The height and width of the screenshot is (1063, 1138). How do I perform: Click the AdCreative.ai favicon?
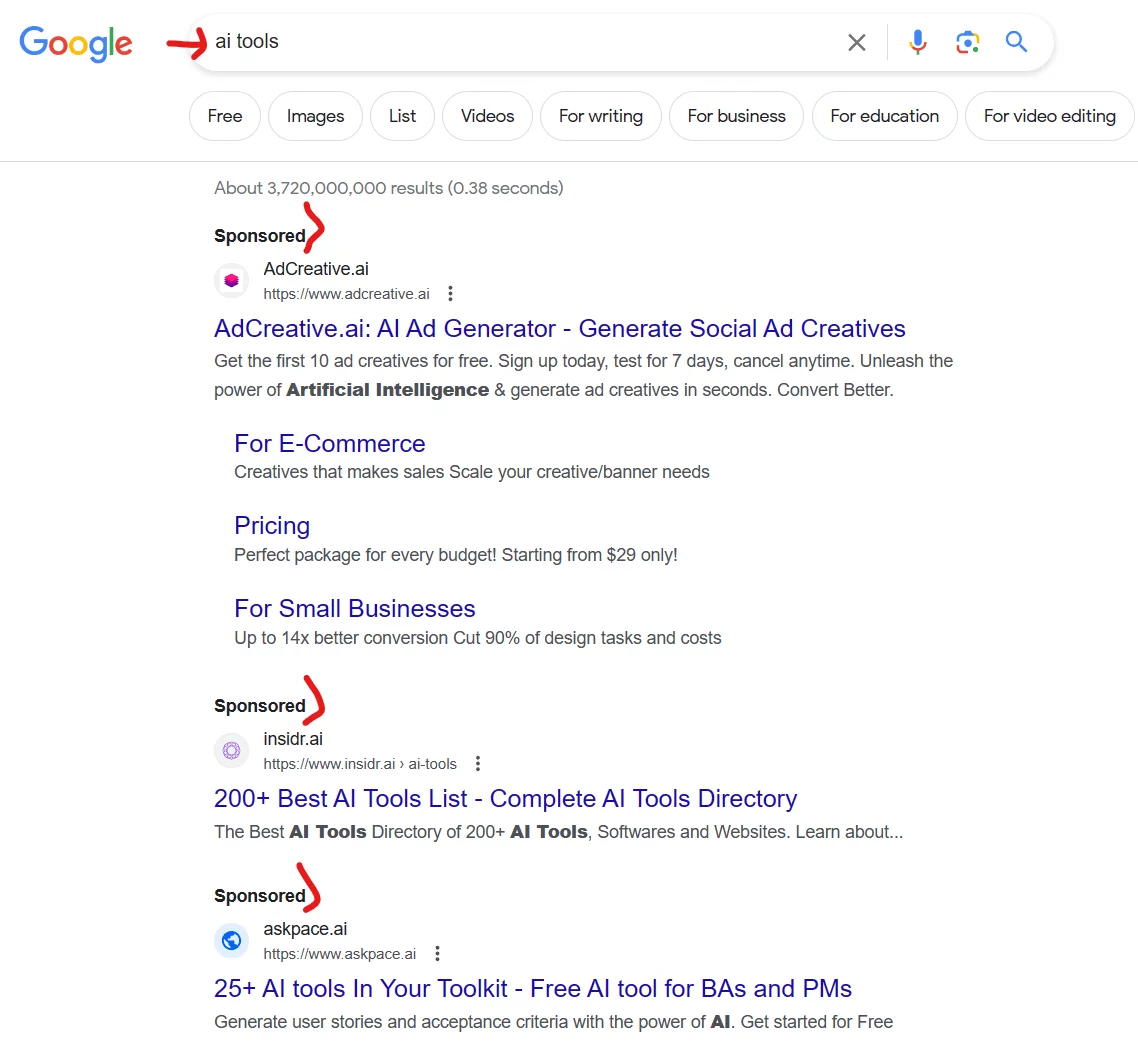pyautogui.click(x=232, y=281)
